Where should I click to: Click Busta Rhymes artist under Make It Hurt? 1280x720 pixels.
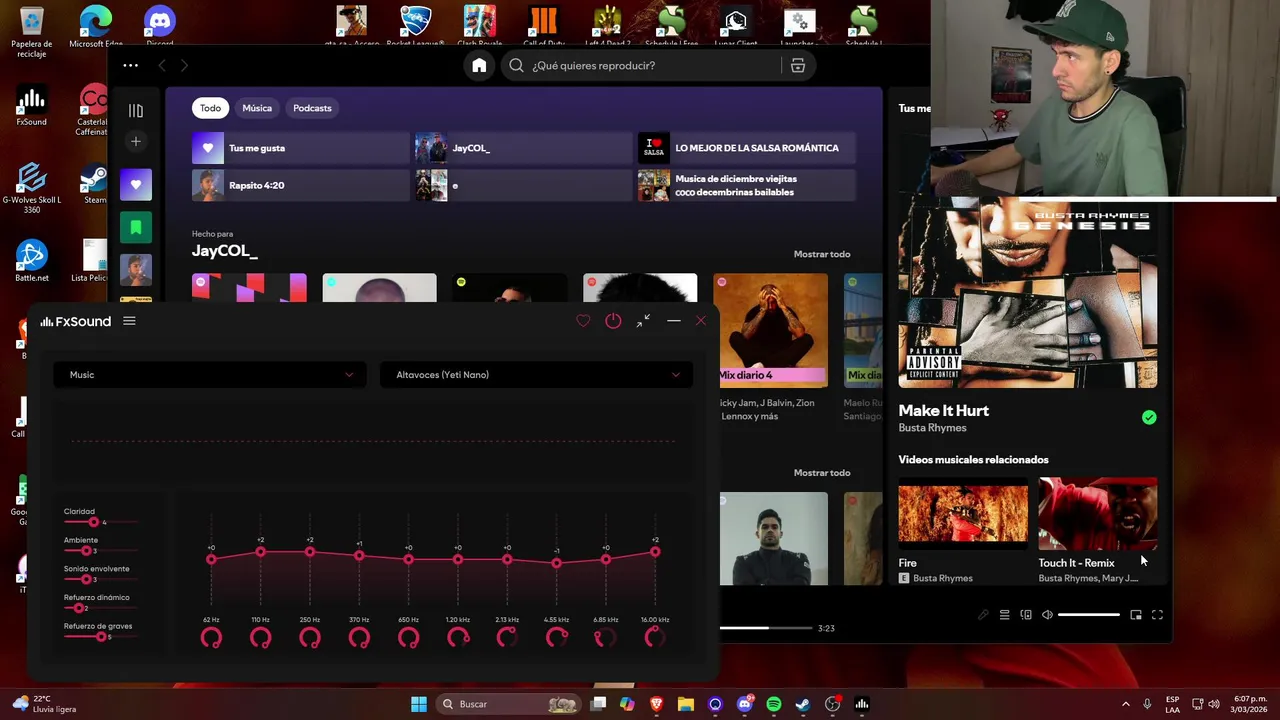[932, 428]
